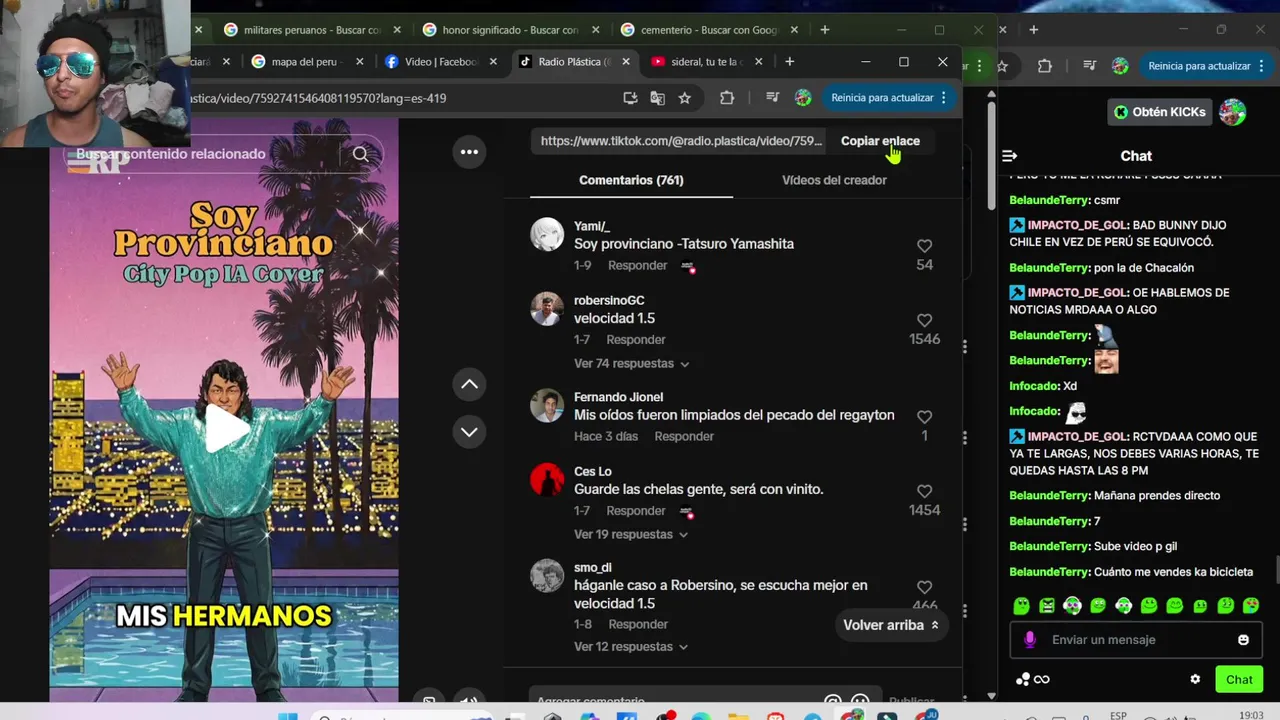Go to previous video with up arrow

[469, 384]
